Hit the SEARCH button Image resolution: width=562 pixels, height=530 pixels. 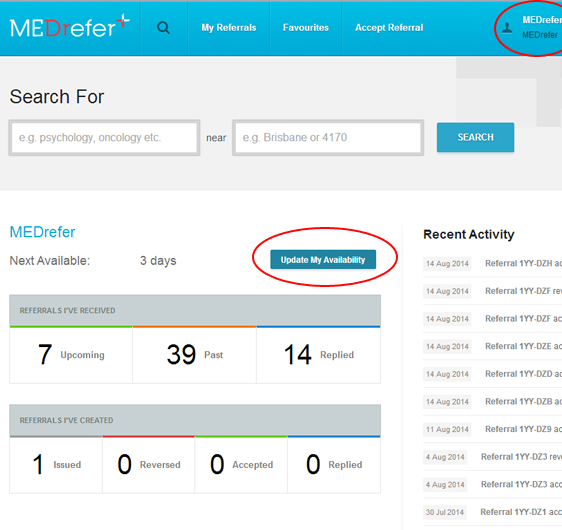475,137
